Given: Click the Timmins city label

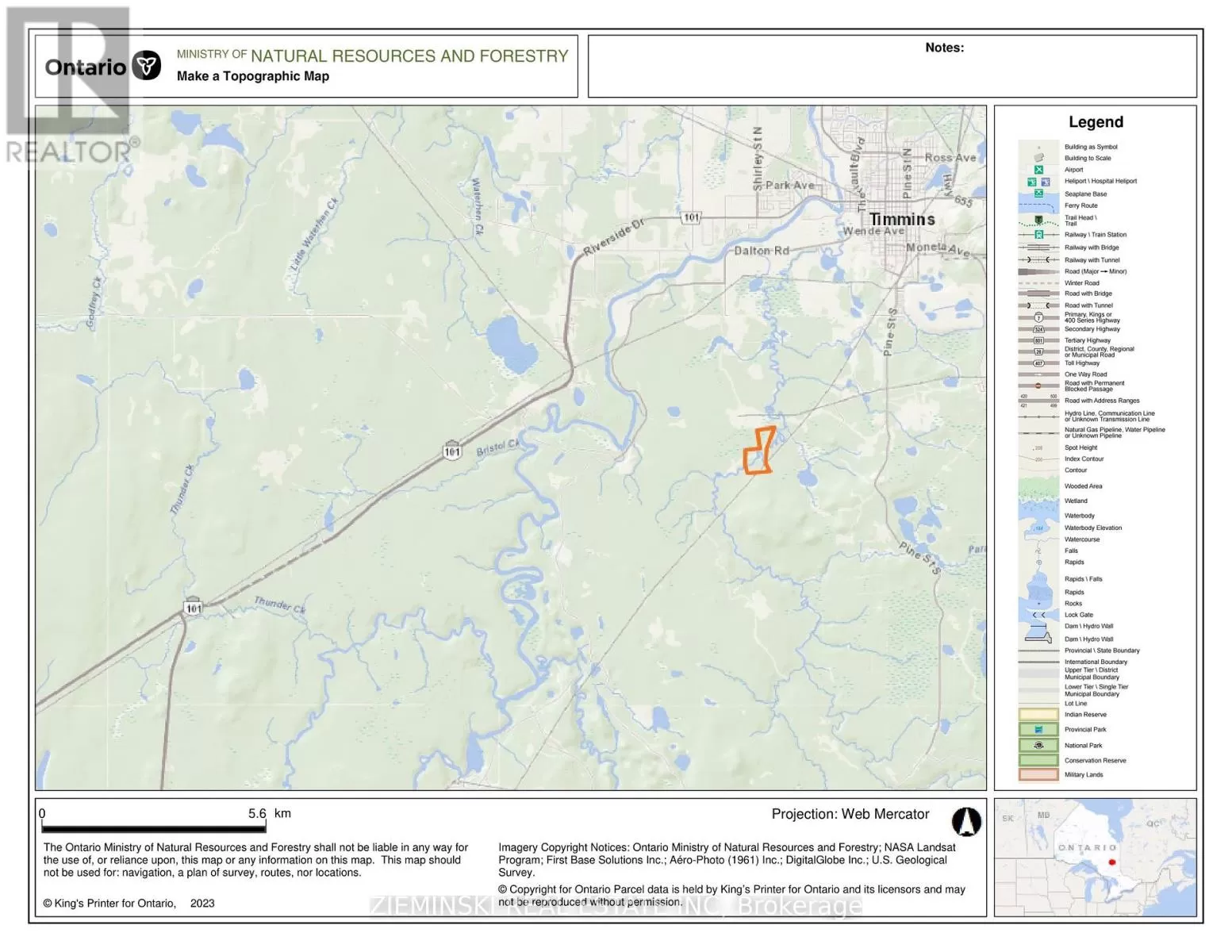Looking at the screenshot, I should point(902,219).
